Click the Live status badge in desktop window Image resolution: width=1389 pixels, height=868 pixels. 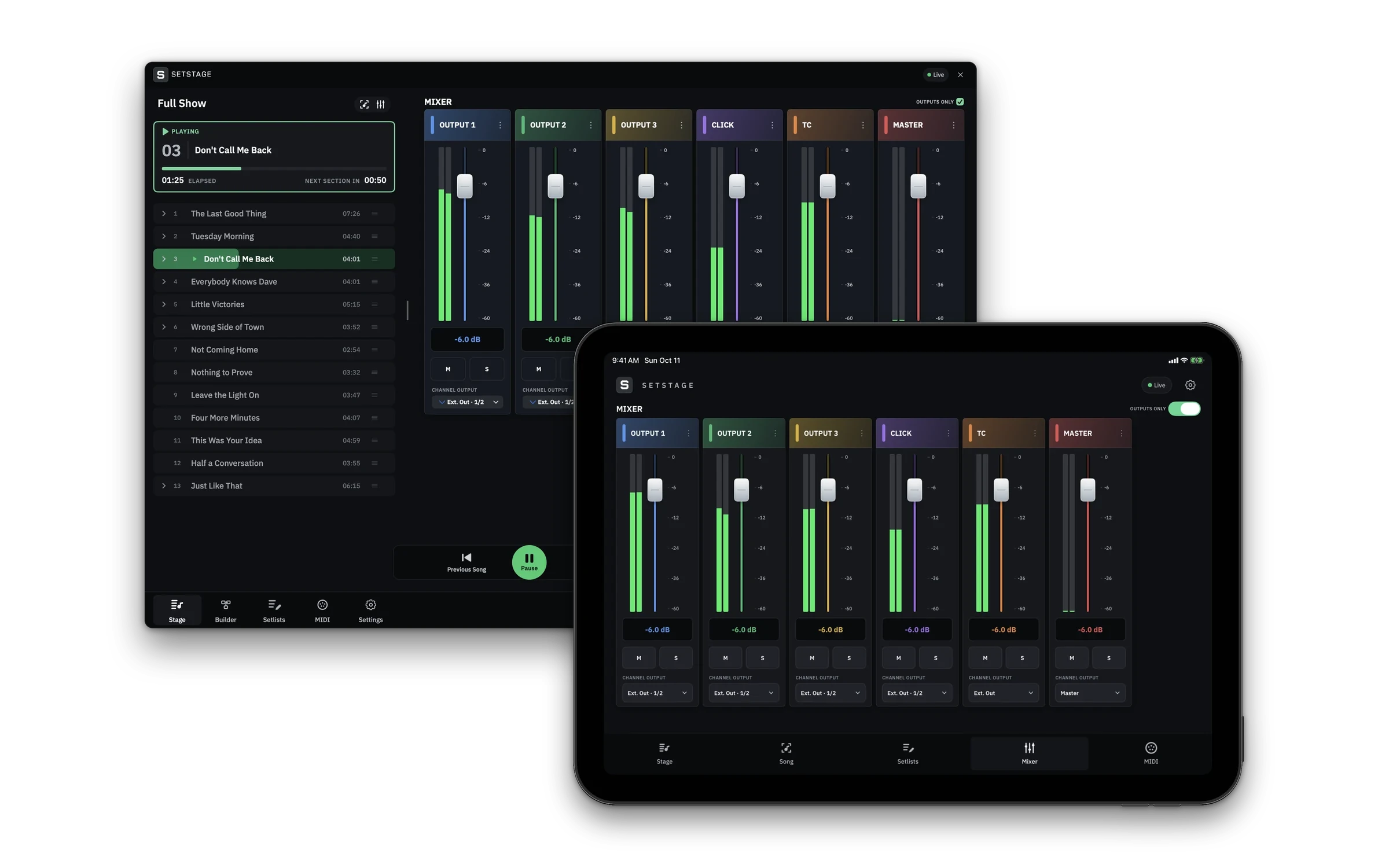(x=936, y=75)
